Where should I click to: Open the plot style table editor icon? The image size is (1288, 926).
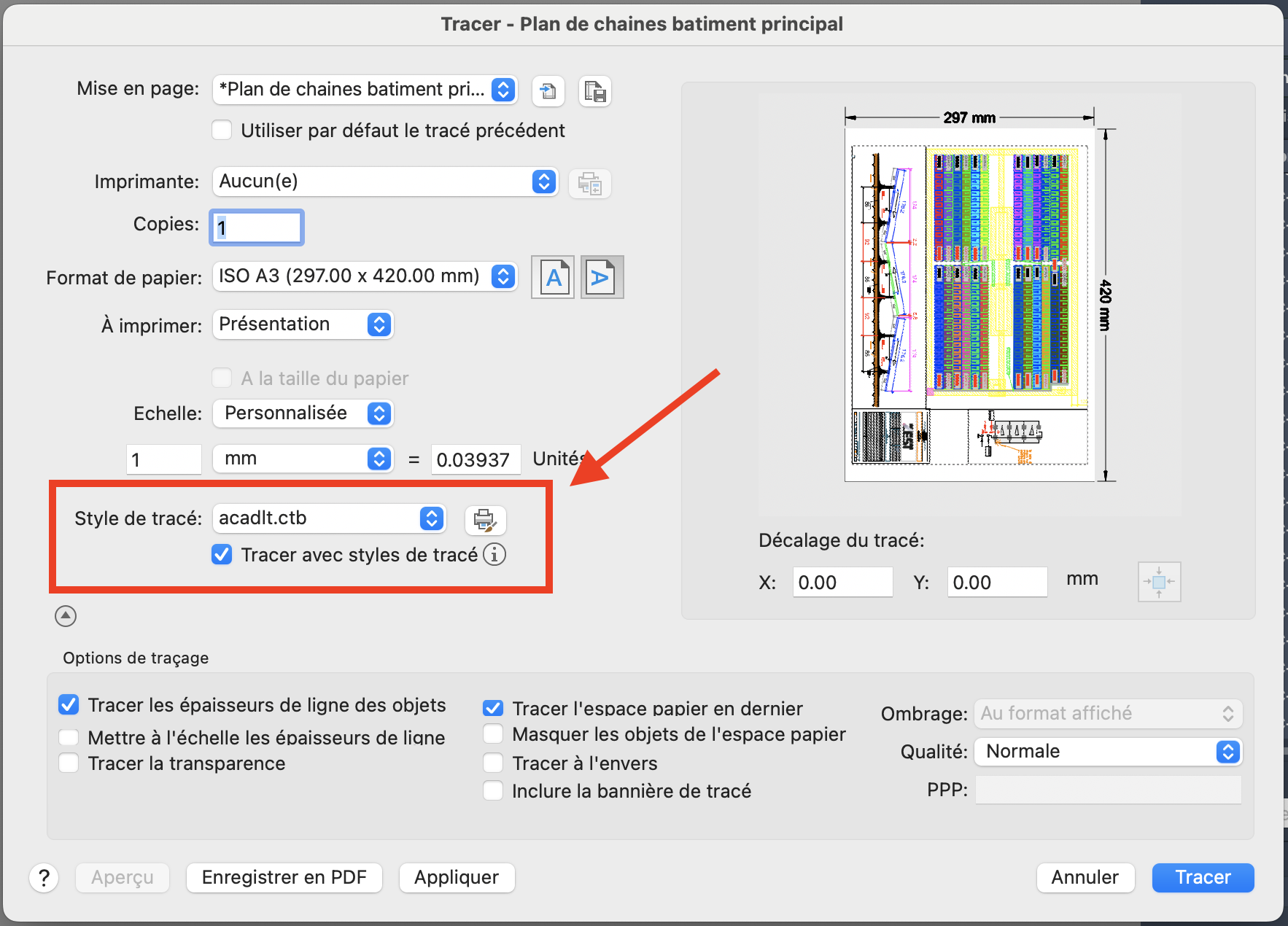coord(485,520)
